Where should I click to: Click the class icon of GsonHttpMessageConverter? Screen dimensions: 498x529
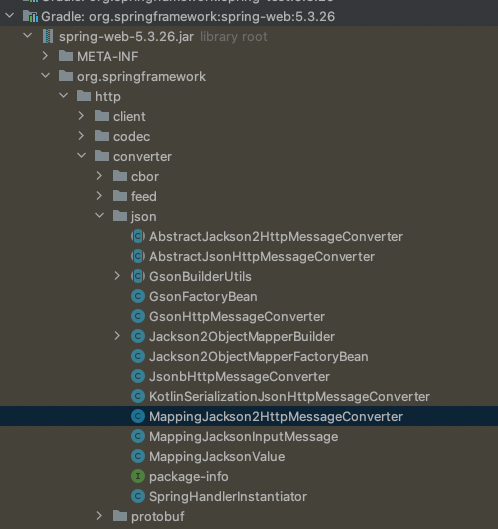[x=138, y=316]
